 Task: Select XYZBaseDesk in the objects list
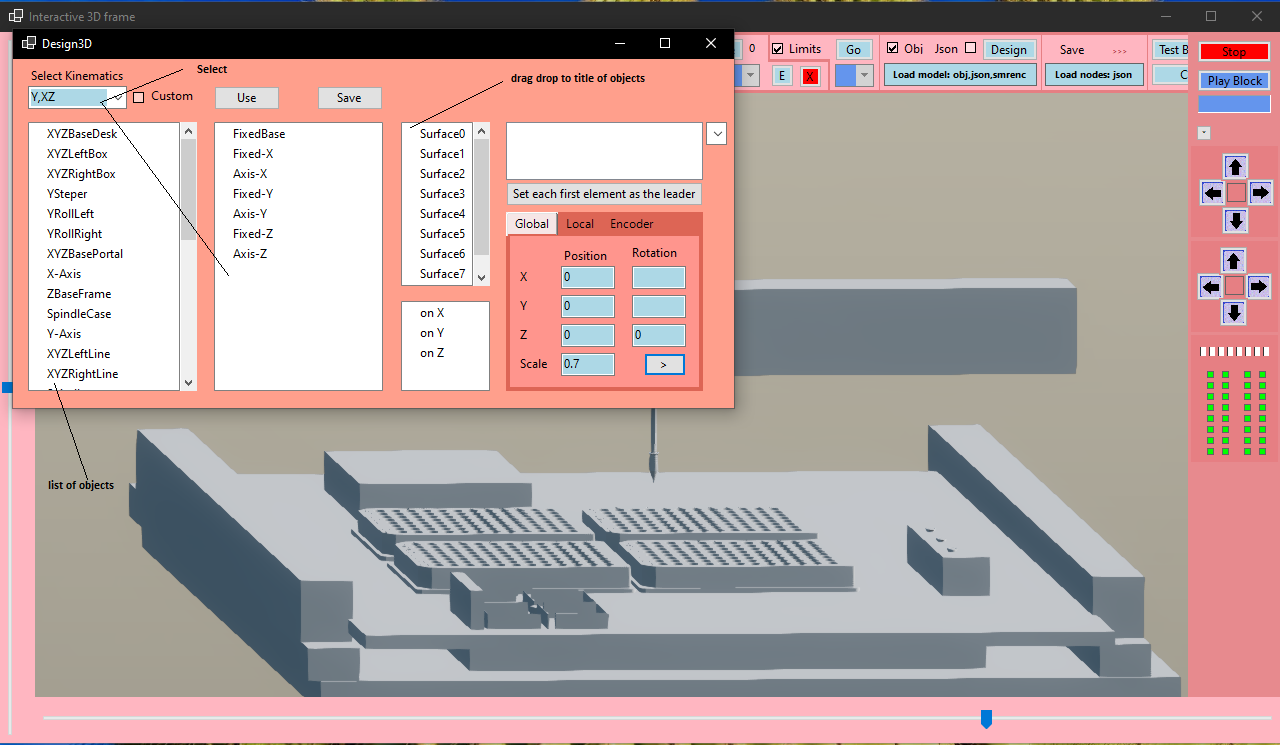click(x=82, y=134)
